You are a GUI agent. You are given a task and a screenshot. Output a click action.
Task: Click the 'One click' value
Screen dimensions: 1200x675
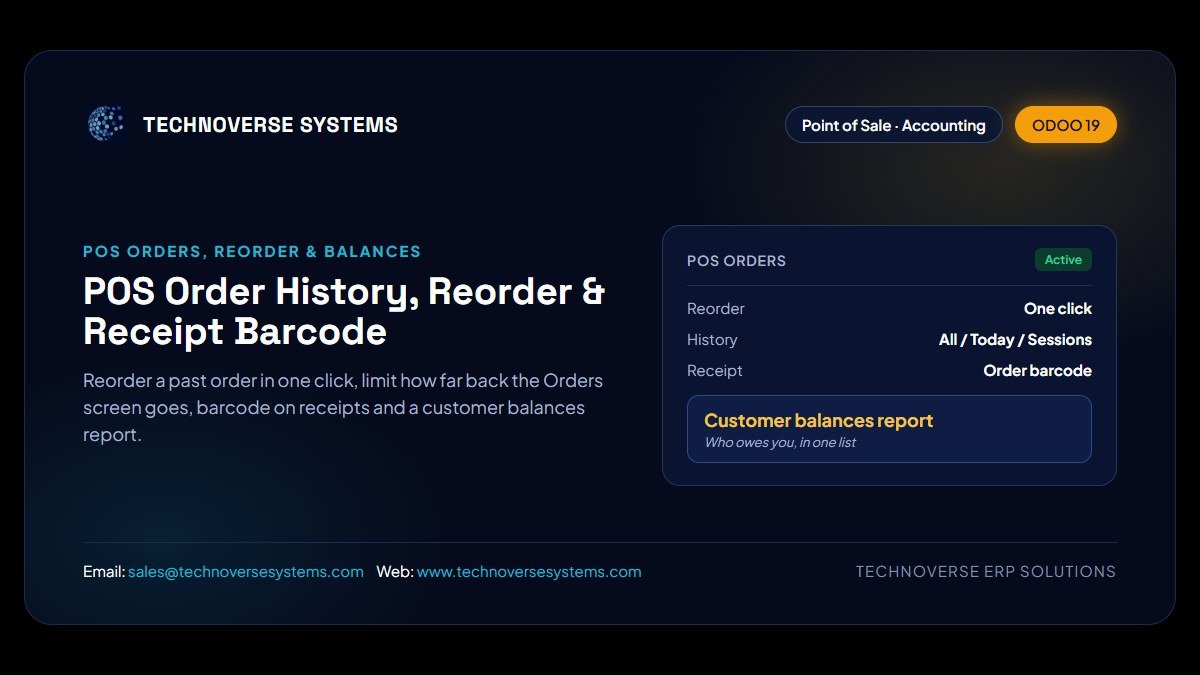point(1058,309)
